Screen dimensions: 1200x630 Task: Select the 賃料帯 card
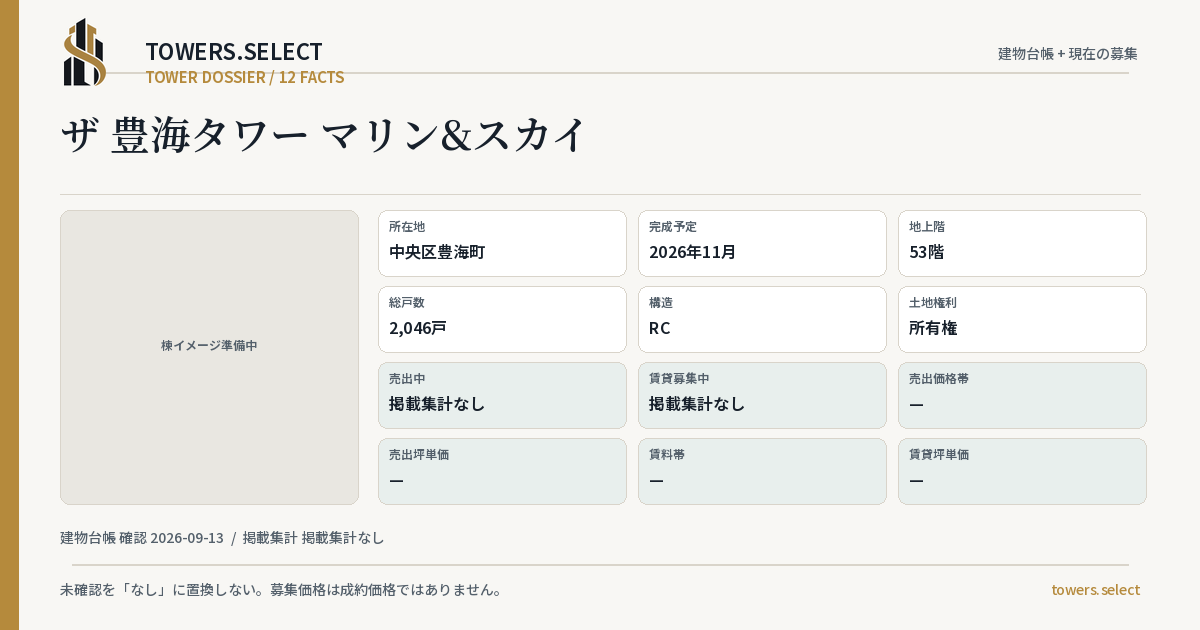[x=762, y=471]
